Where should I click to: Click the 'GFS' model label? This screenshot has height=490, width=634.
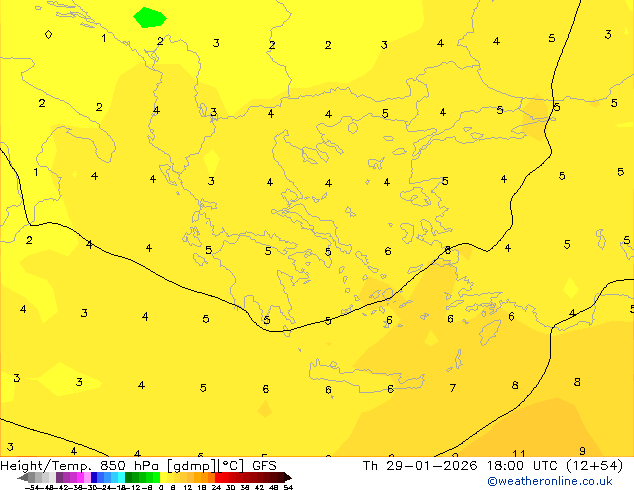(x=264, y=466)
